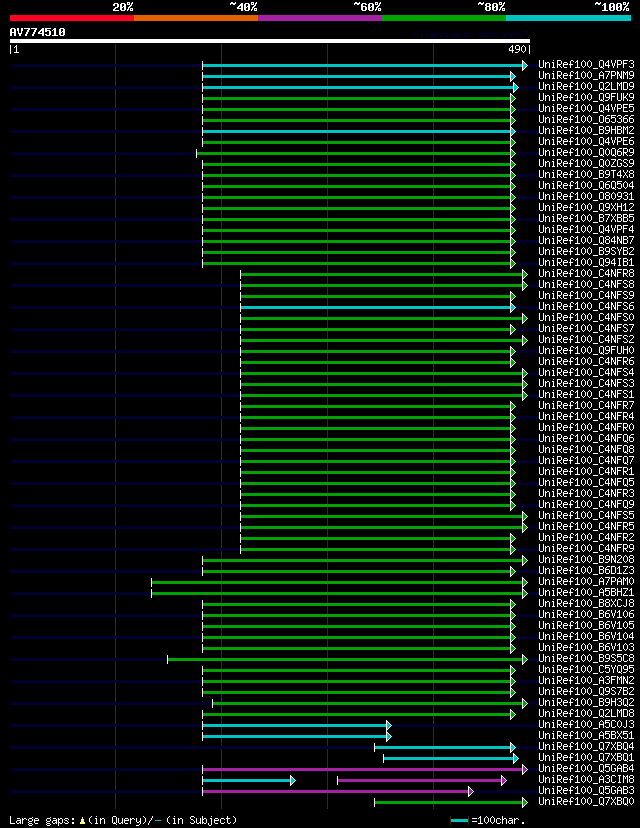Click the cyan ~100% identity legend segment

coord(568,18)
